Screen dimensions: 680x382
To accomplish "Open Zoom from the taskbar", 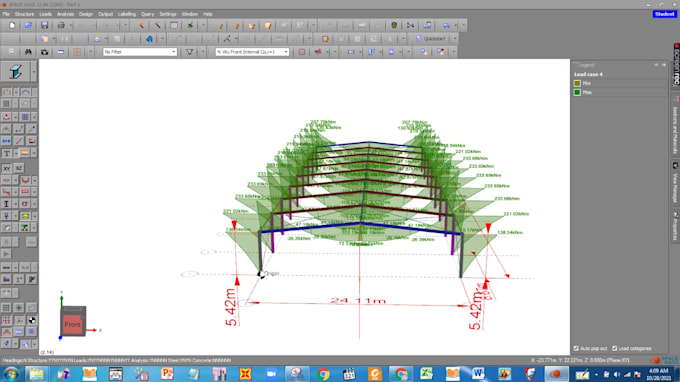I will pos(271,374).
